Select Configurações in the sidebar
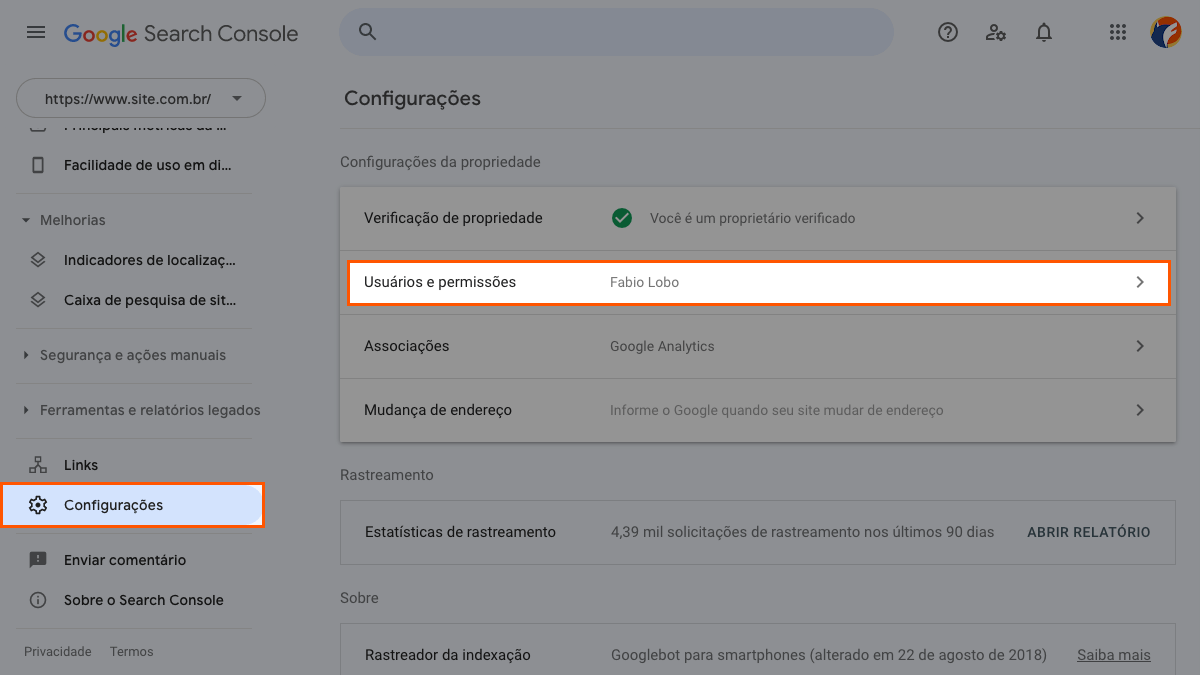The image size is (1200, 675). click(132, 505)
